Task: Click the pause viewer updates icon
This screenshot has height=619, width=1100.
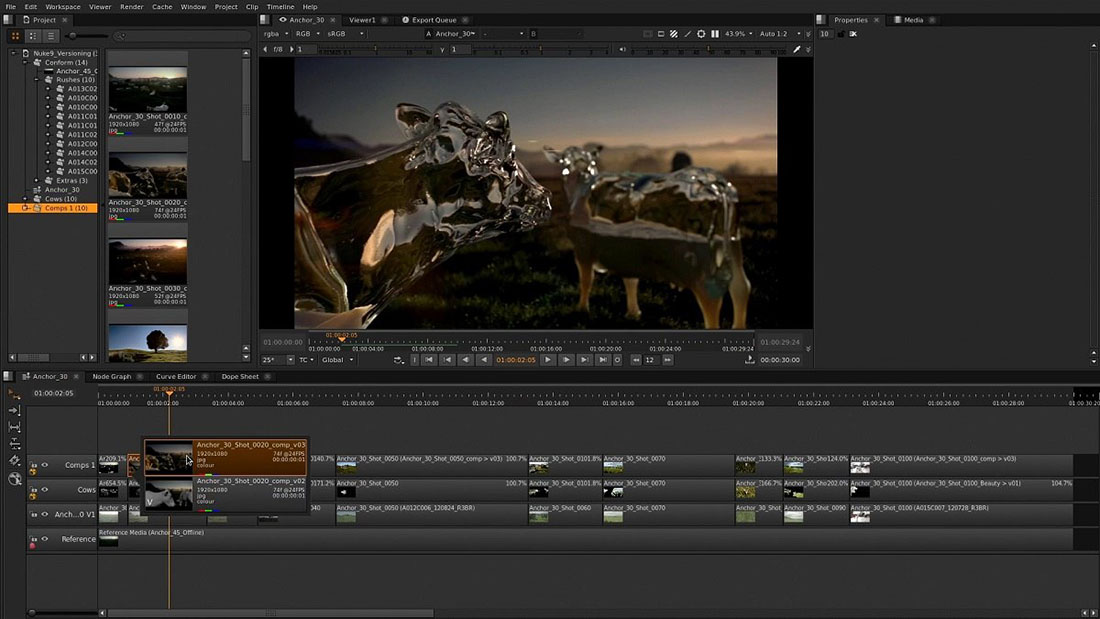Action: 714,33
